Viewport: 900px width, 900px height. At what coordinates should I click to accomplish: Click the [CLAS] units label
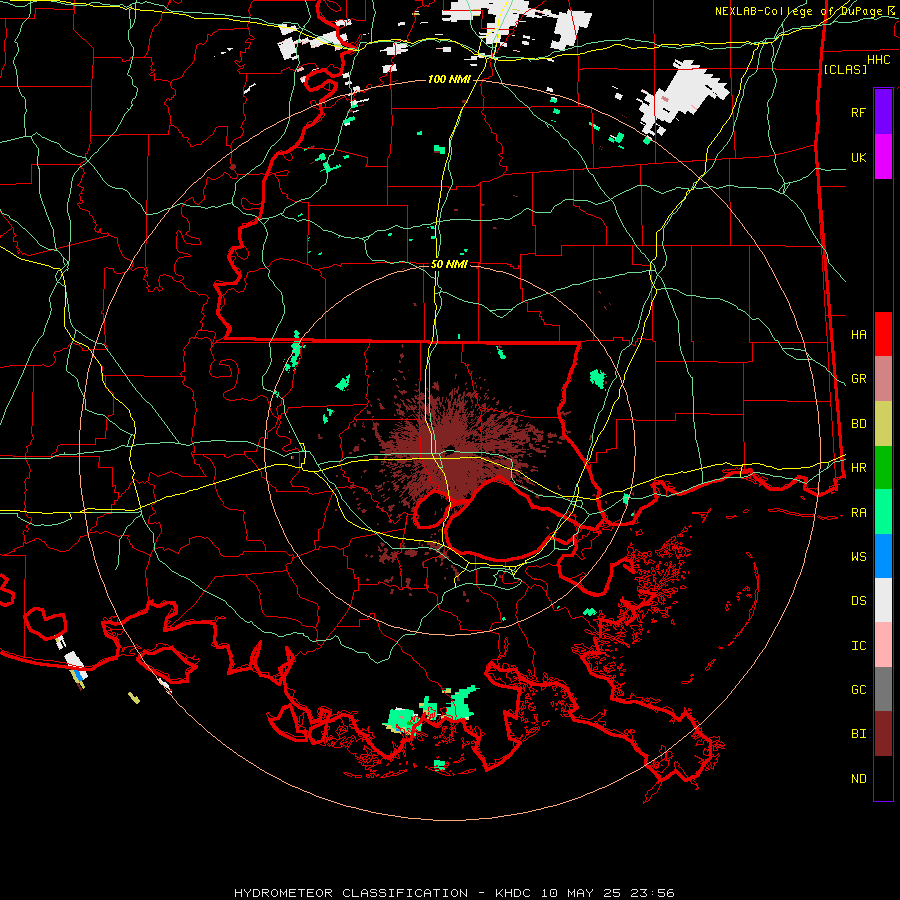pyautogui.click(x=845, y=69)
